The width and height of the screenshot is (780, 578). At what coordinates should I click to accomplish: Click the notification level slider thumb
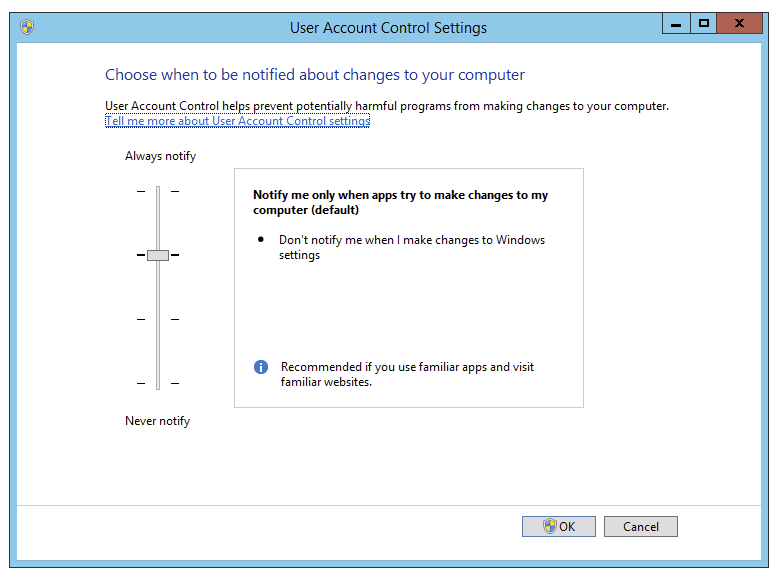(158, 255)
